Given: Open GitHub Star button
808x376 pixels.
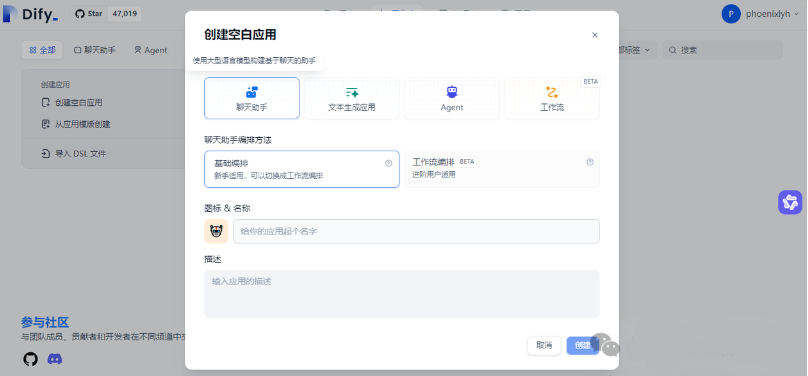Looking at the screenshot, I should 89,14.
